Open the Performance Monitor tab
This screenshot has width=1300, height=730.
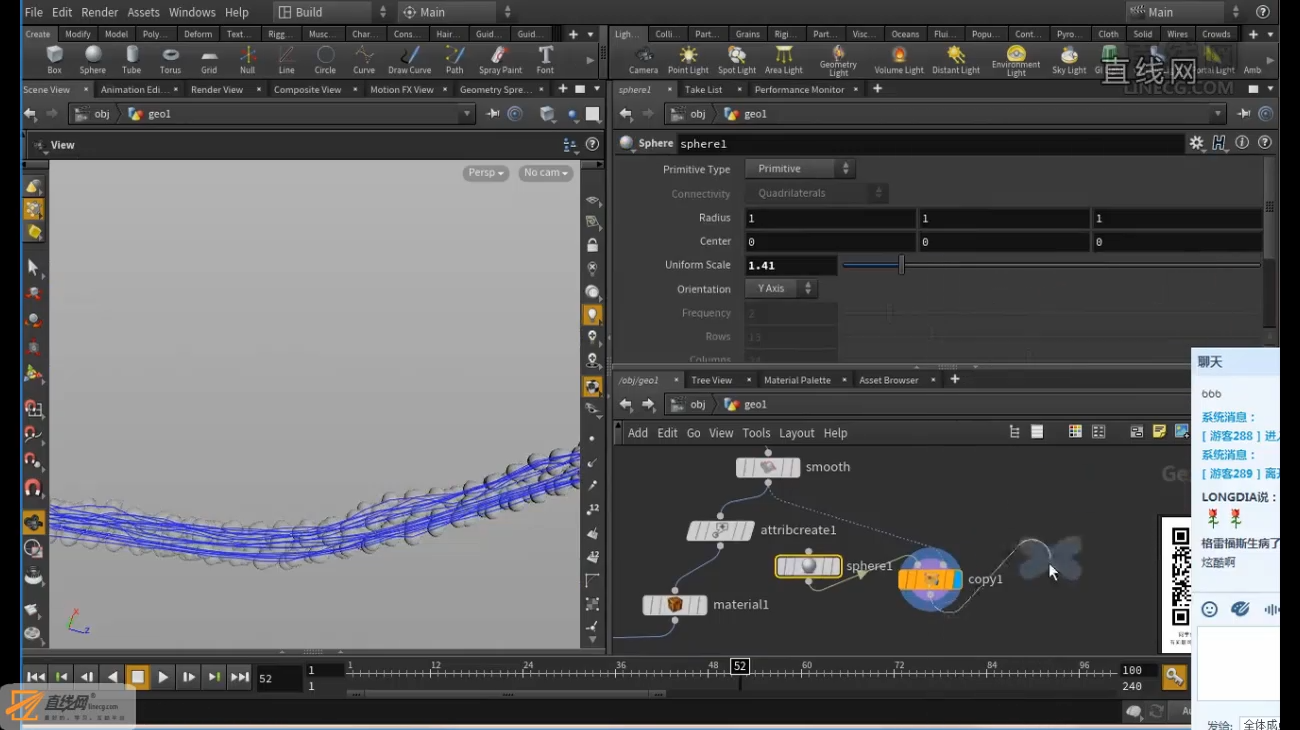pos(799,90)
